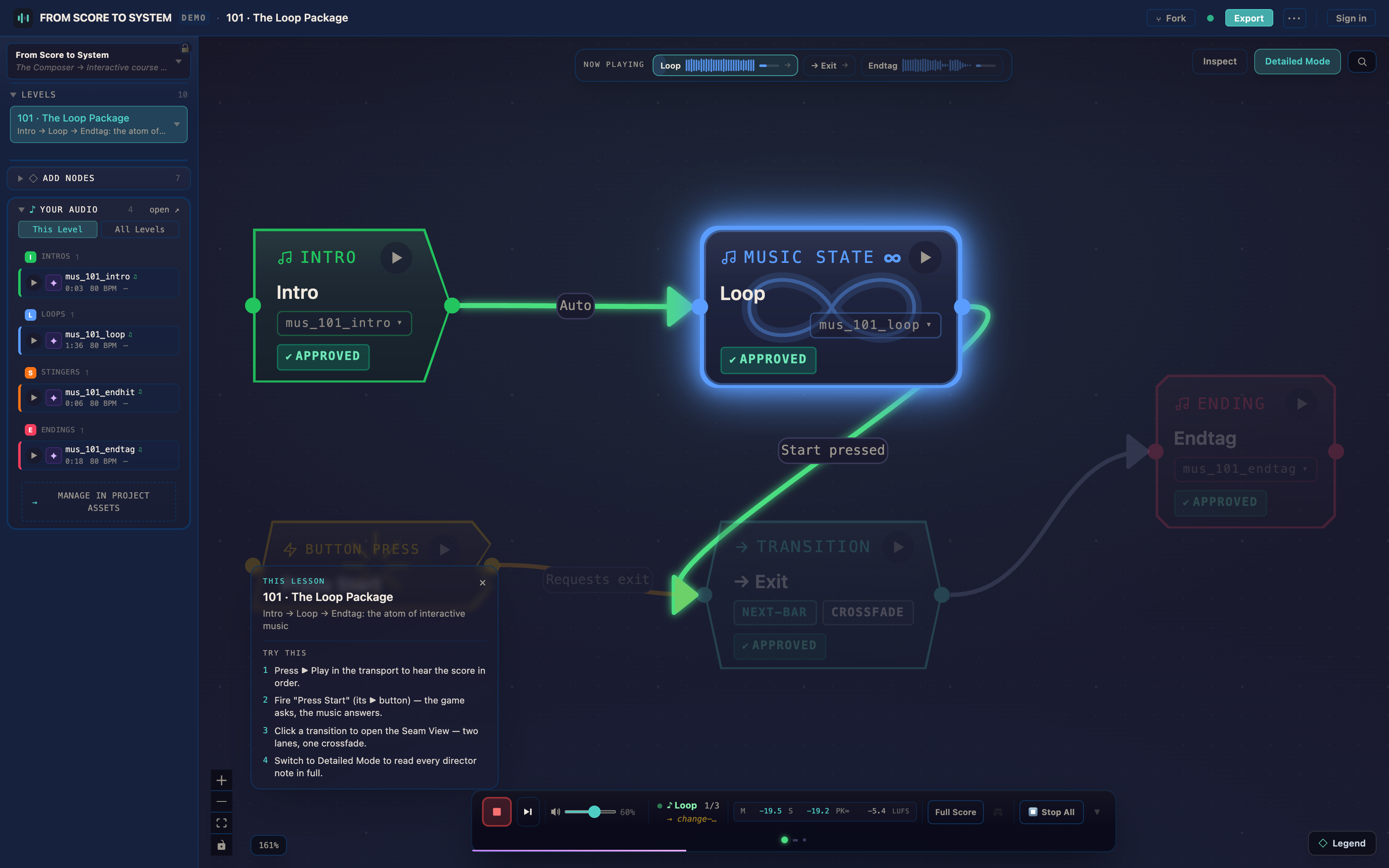Play the Music State Loop node
This screenshot has width=1389, height=868.
tap(925, 257)
